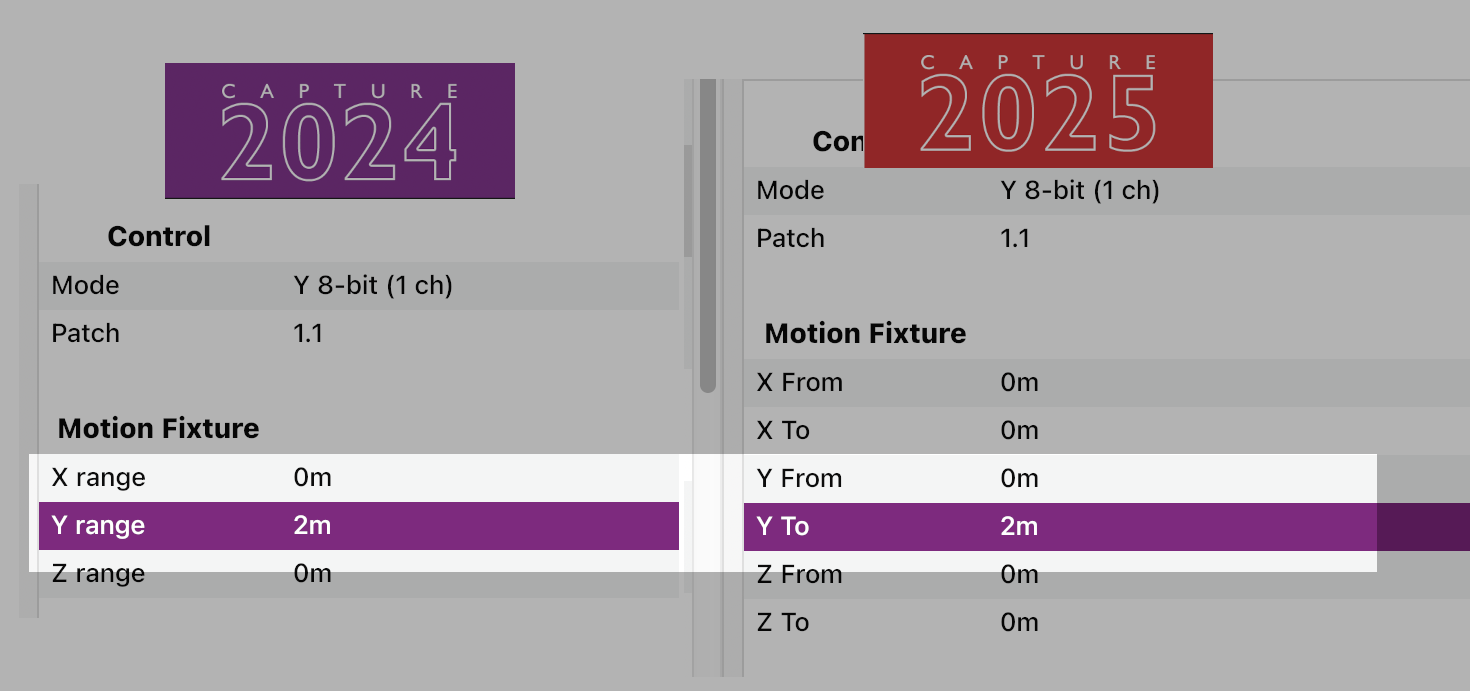Open Mode dropdown under the 2024 logo
The image size is (1470, 691).
(373, 286)
